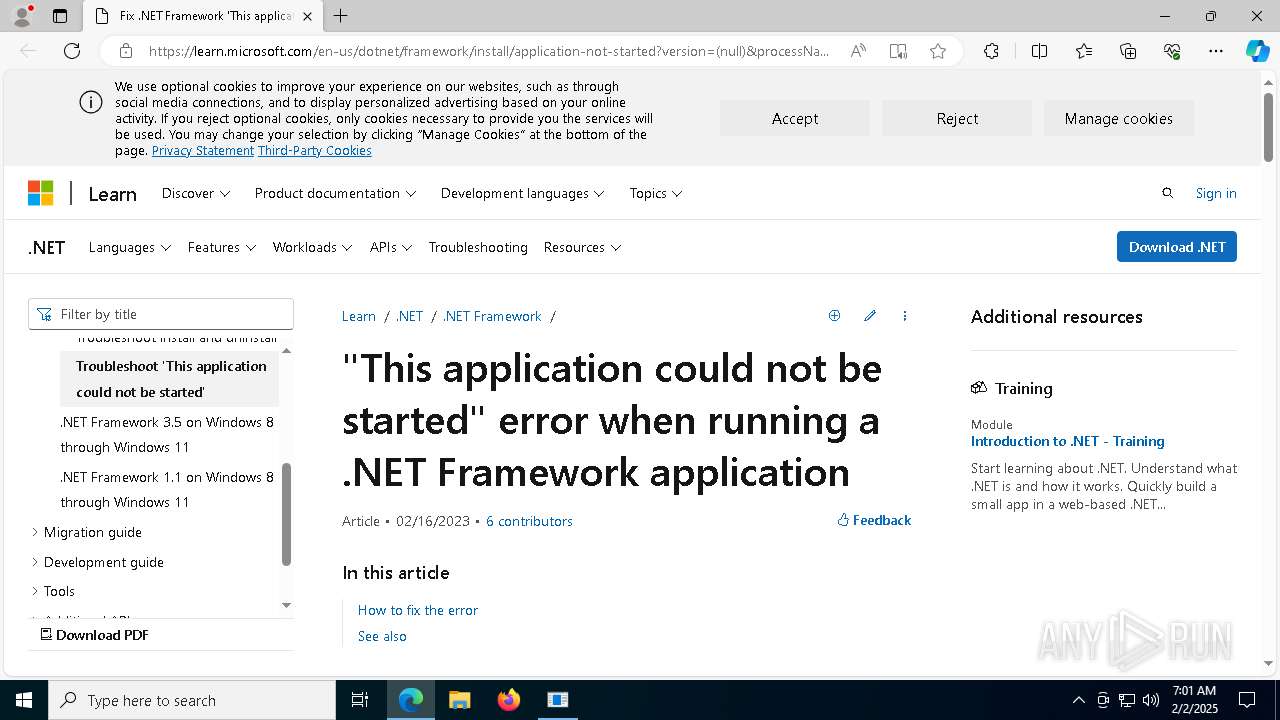This screenshot has height=720, width=1280.
Task: Open the .NET section home
Action: point(46,247)
